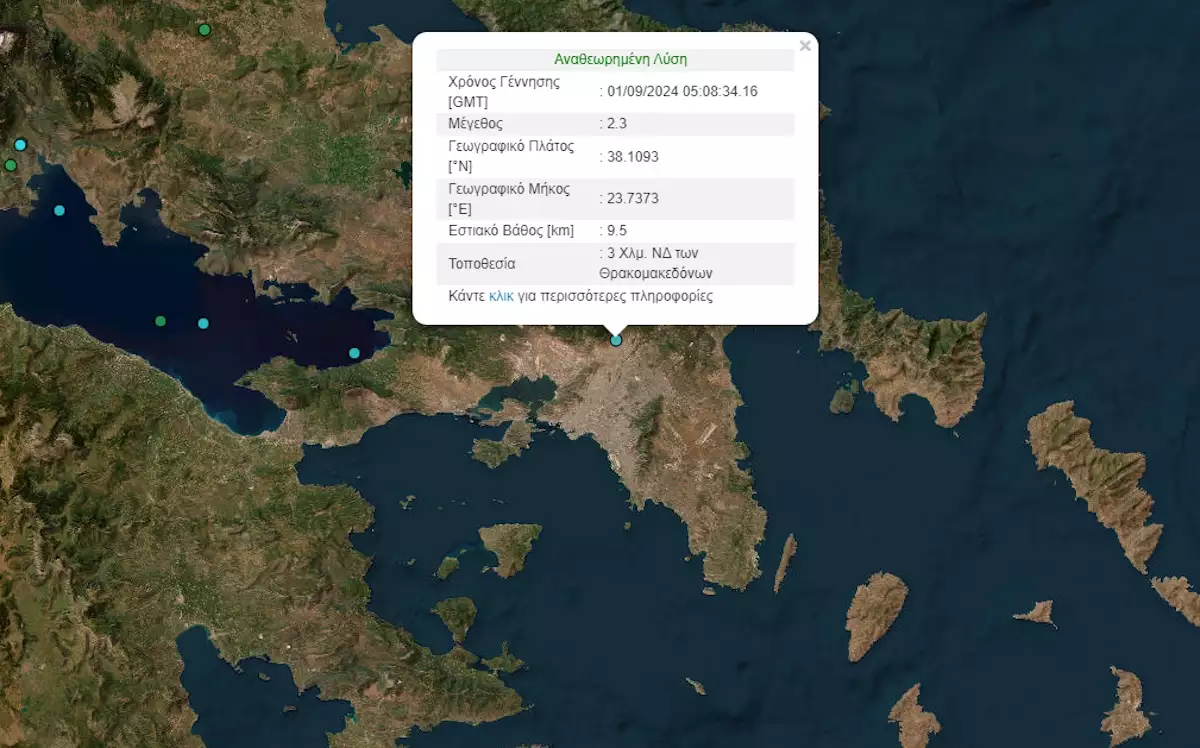The height and width of the screenshot is (748, 1200).
Task: Click the 'Εστιακό Βάθος [km]' label
Action: click(511, 230)
